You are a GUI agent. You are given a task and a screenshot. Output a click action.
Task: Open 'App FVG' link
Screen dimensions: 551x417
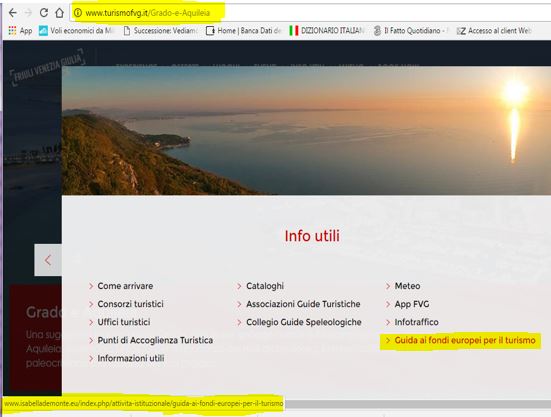click(412, 304)
